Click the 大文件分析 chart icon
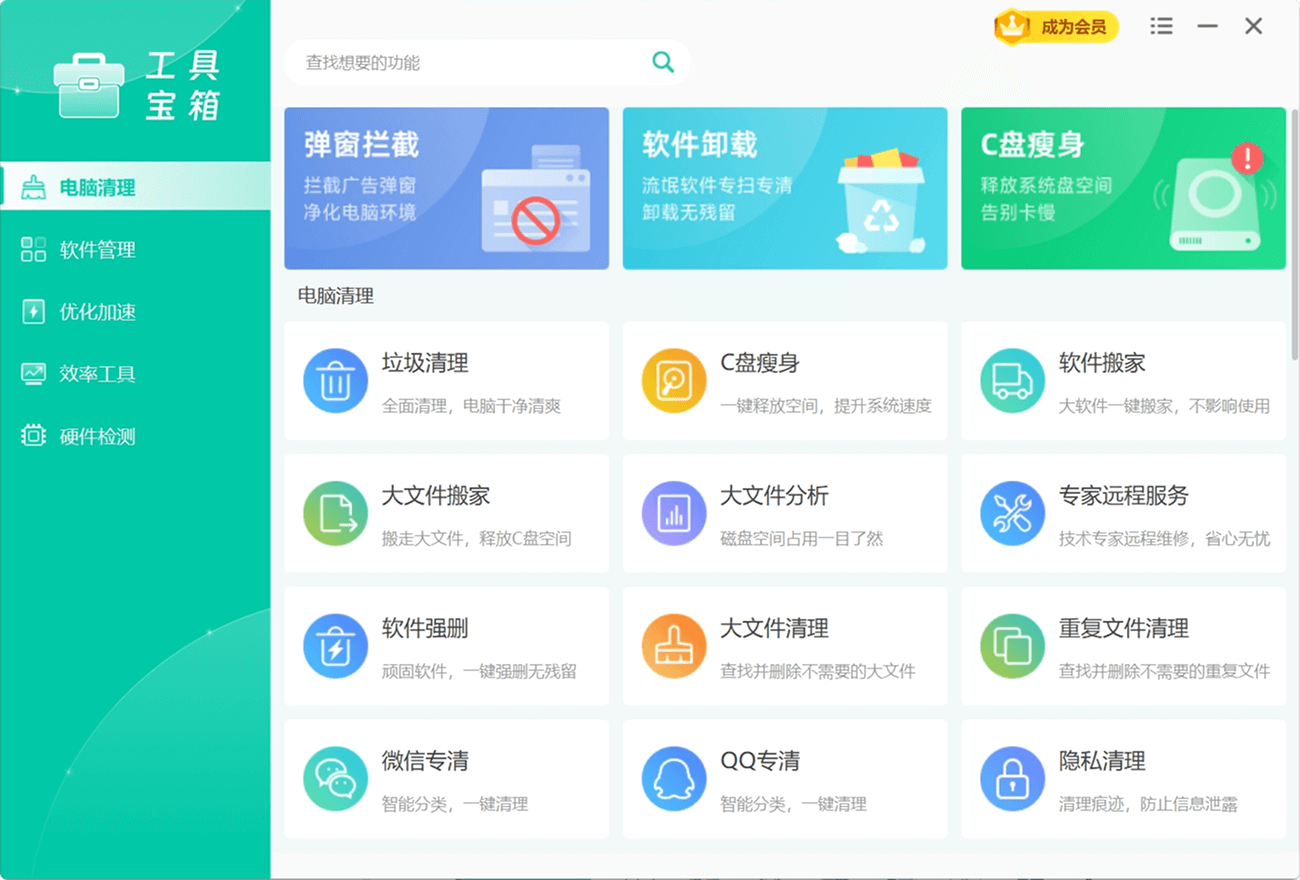1300x880 pixels. pyautogui.click(x=674, y=514)
